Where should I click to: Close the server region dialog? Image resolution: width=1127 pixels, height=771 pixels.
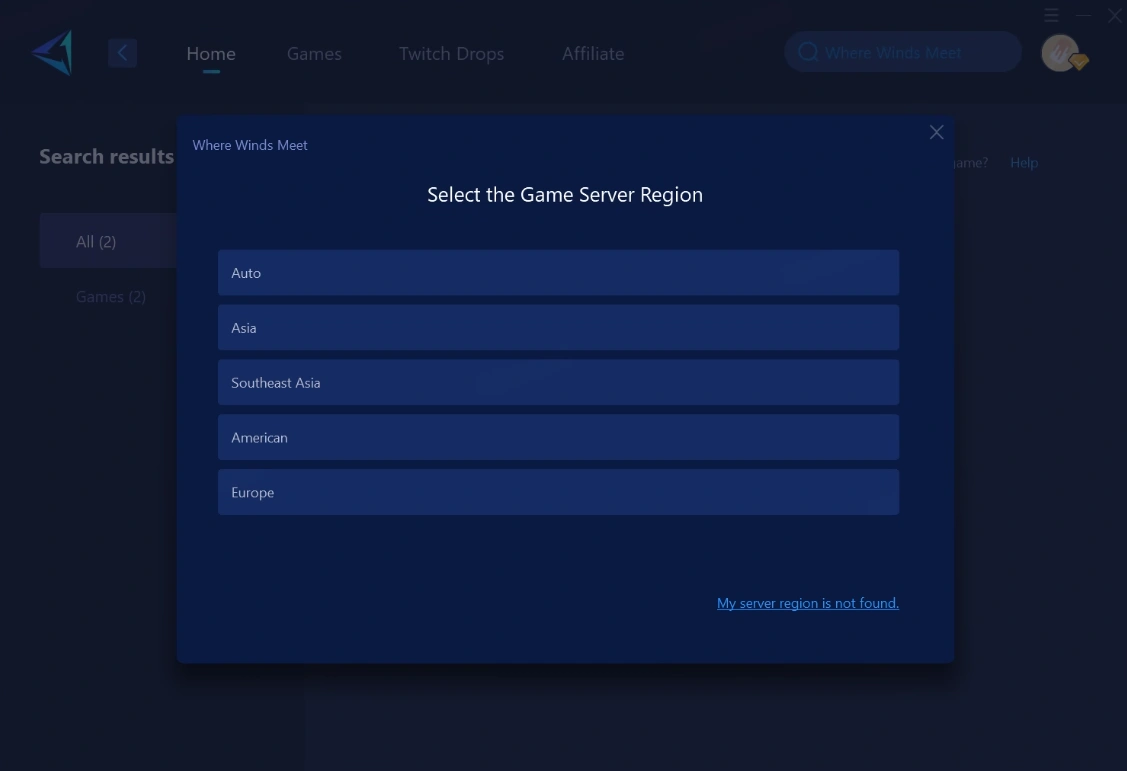coord(936,132)
